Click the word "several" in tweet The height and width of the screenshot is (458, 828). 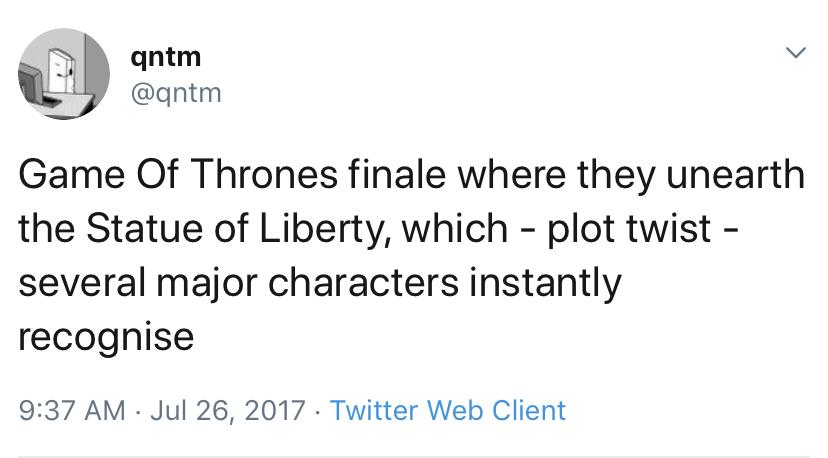[81, 282]
